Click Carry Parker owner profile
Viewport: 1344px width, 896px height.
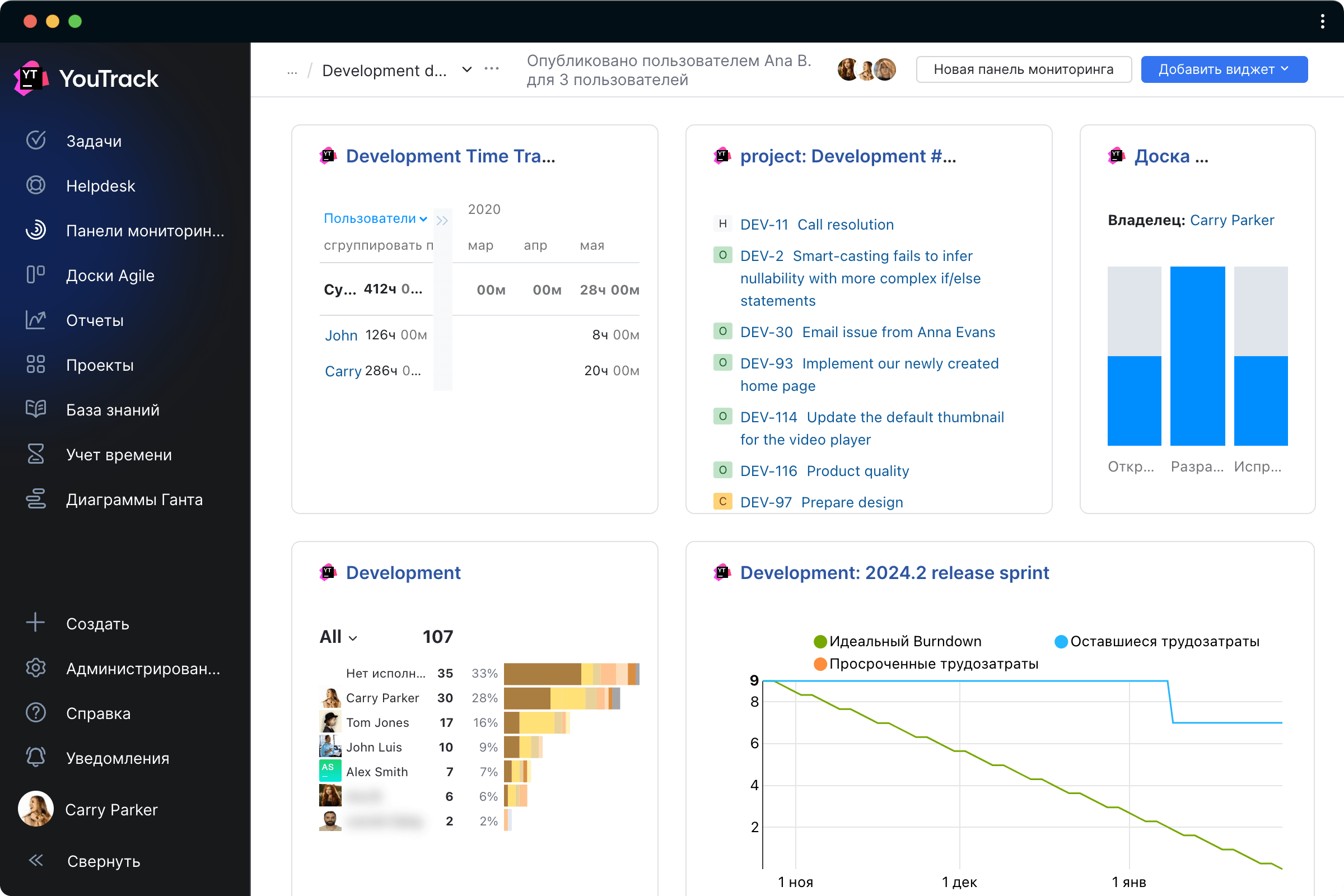click(x=1232, y=219)
